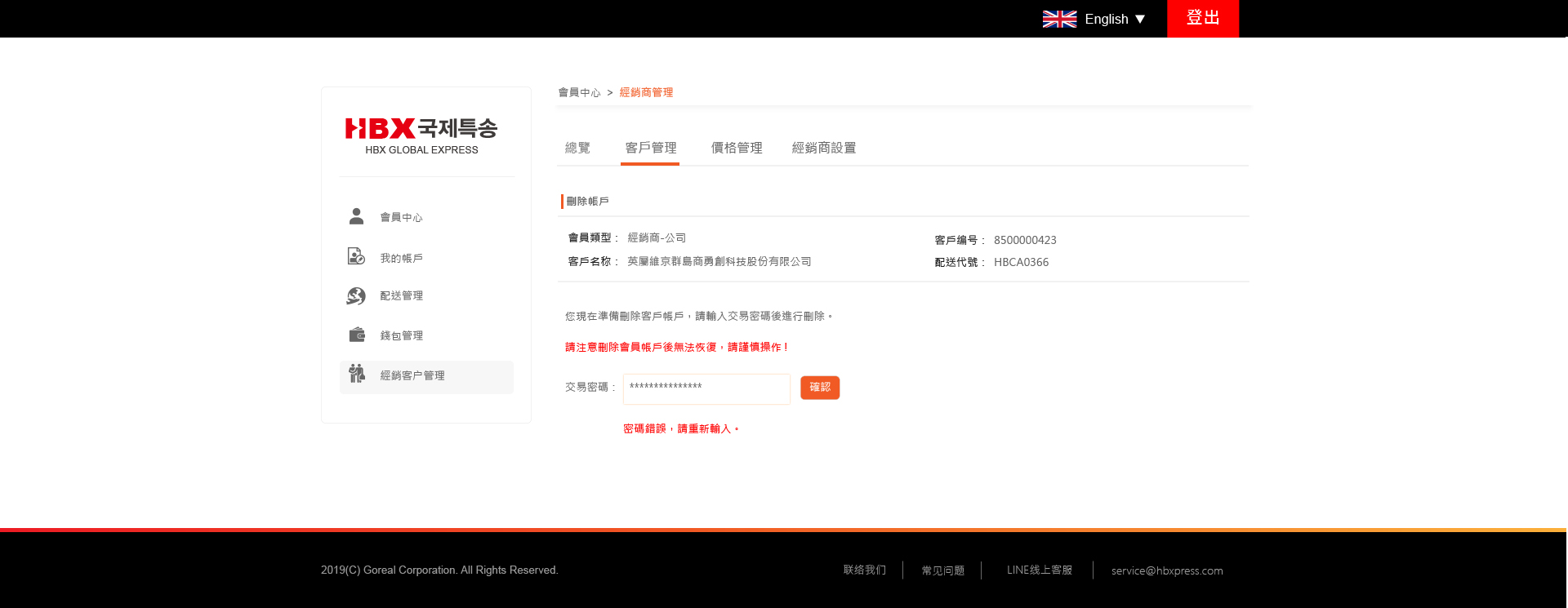The height and width of the screenshot is (608, 1568).
Task: Open LINE线上客服 footer link
Action: click(1039, 570)
